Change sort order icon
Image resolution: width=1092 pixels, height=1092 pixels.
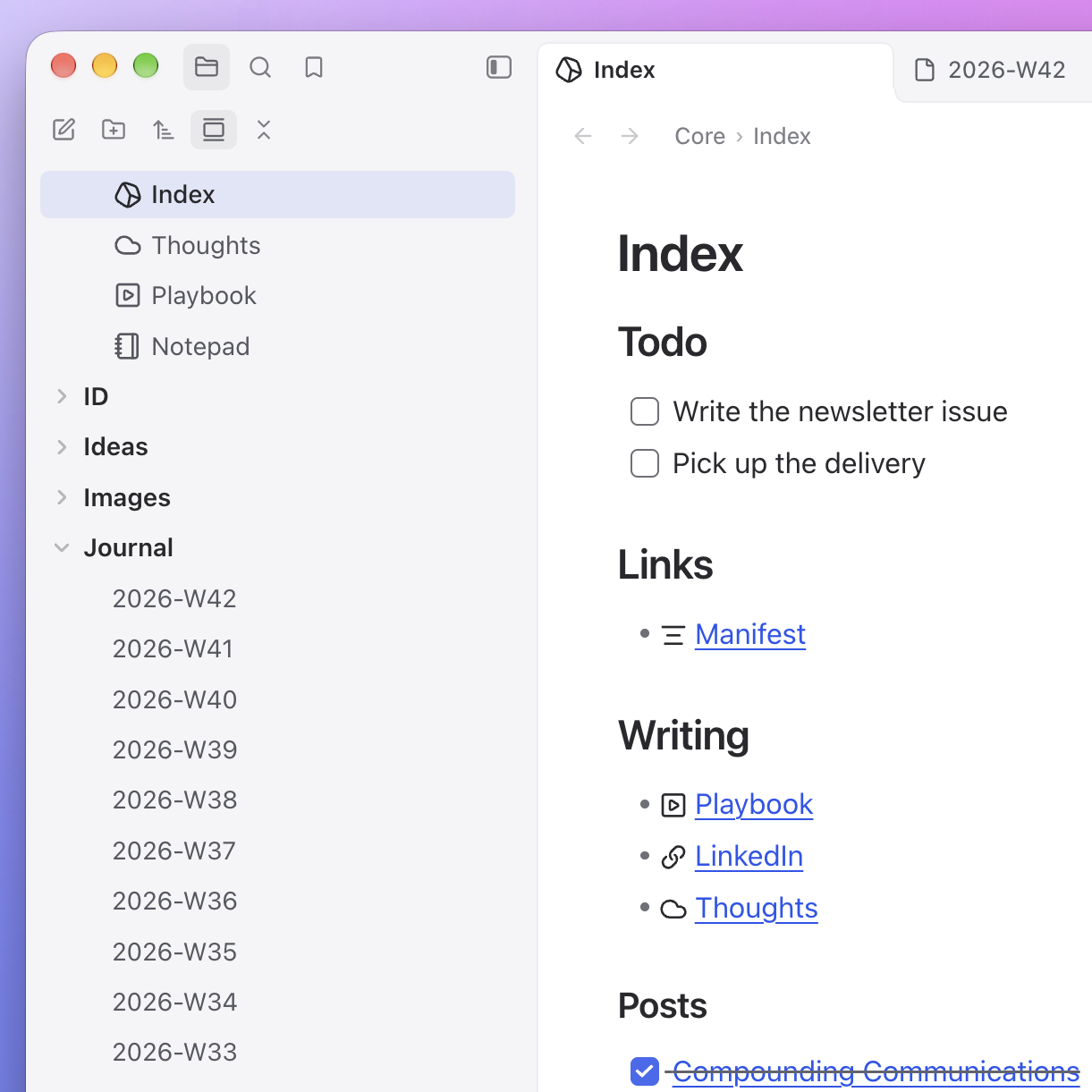[163, 130]
